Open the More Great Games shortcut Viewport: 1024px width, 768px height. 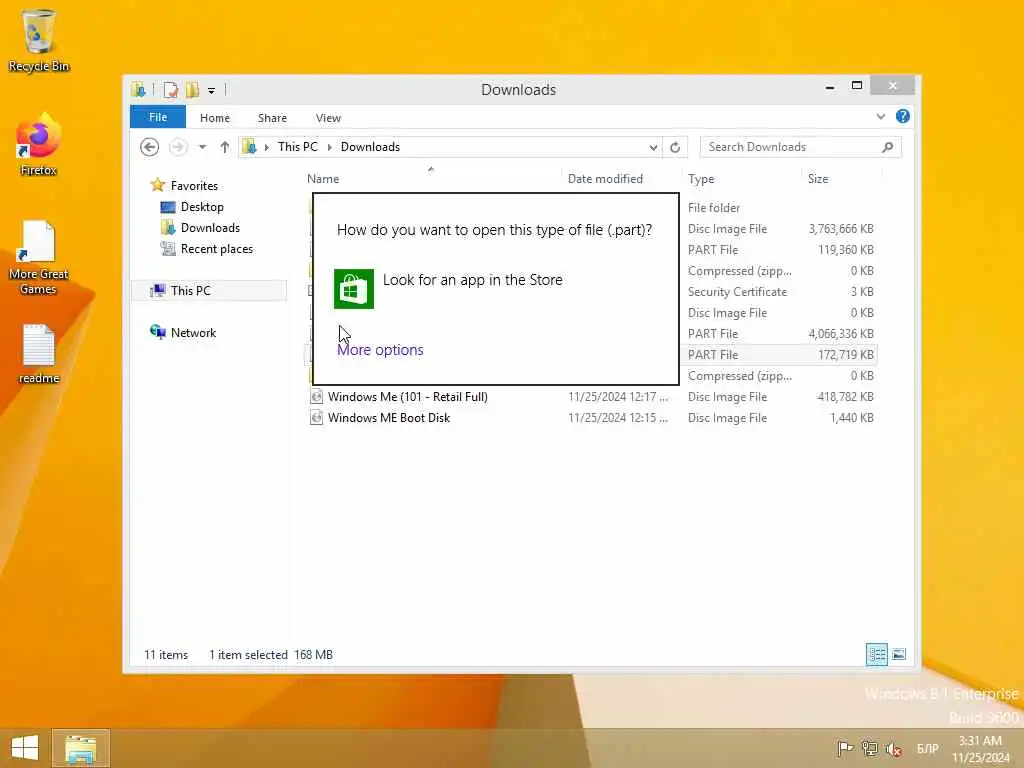click(38, 257)
